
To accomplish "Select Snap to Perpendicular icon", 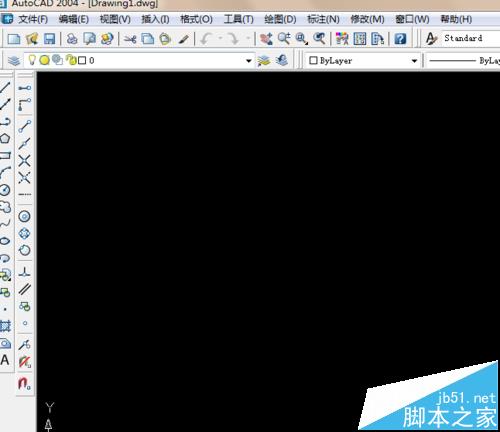I will (25, 272).
